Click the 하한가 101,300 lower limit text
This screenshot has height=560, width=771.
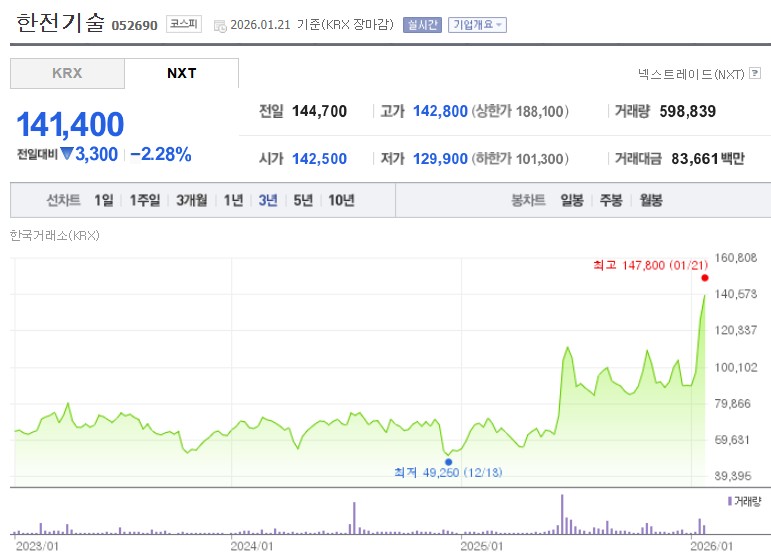(x=520, y=159)
